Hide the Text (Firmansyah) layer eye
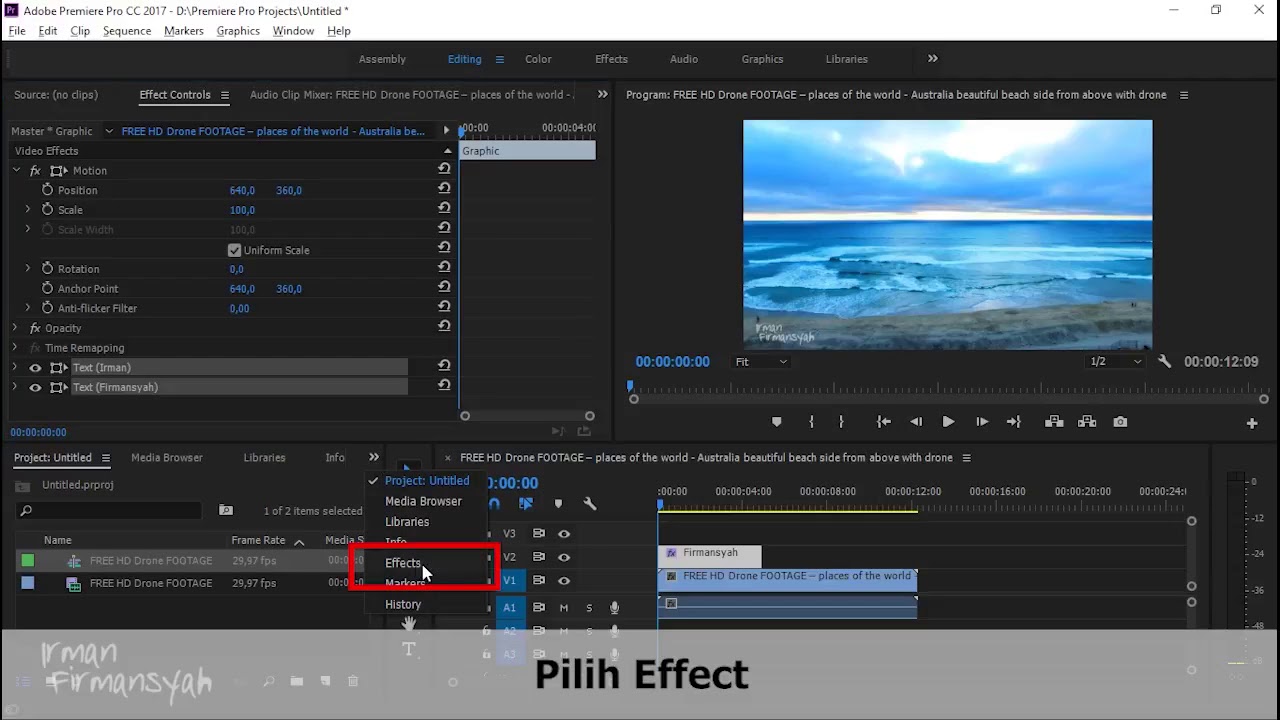The width and height of the screenshot is (1280, 720). click(35, 387)
